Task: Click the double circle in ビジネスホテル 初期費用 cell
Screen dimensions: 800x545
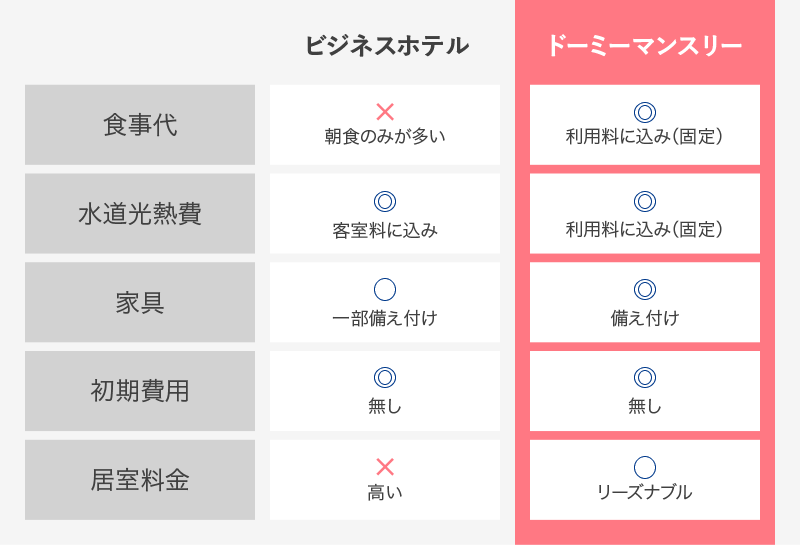Action: pyautogui.click(x=385, y=378)
